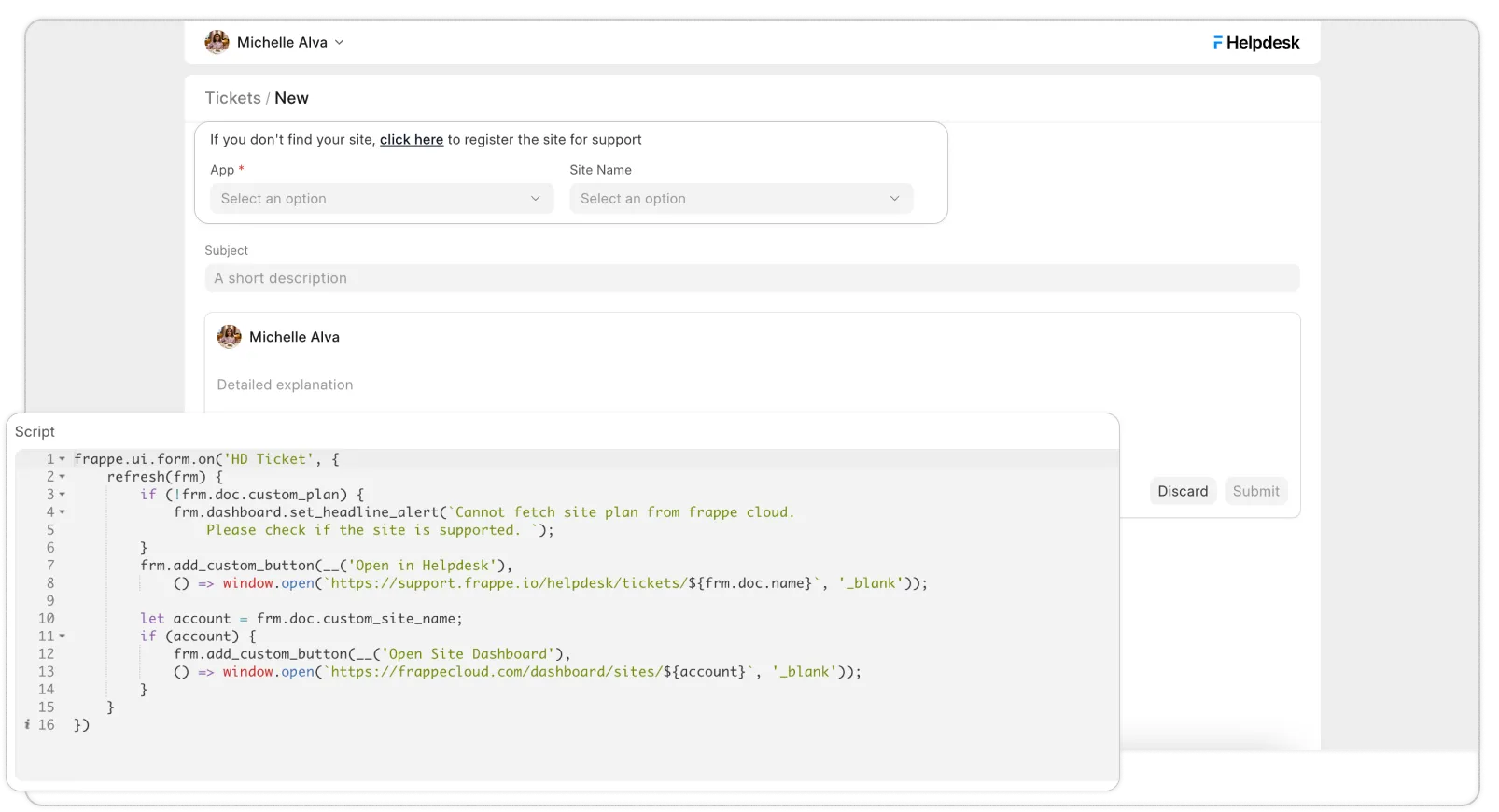Follow the 'click here' register site link
Image resolution: width=1499 pixels, height=812 pixels.
click(411, 140)
